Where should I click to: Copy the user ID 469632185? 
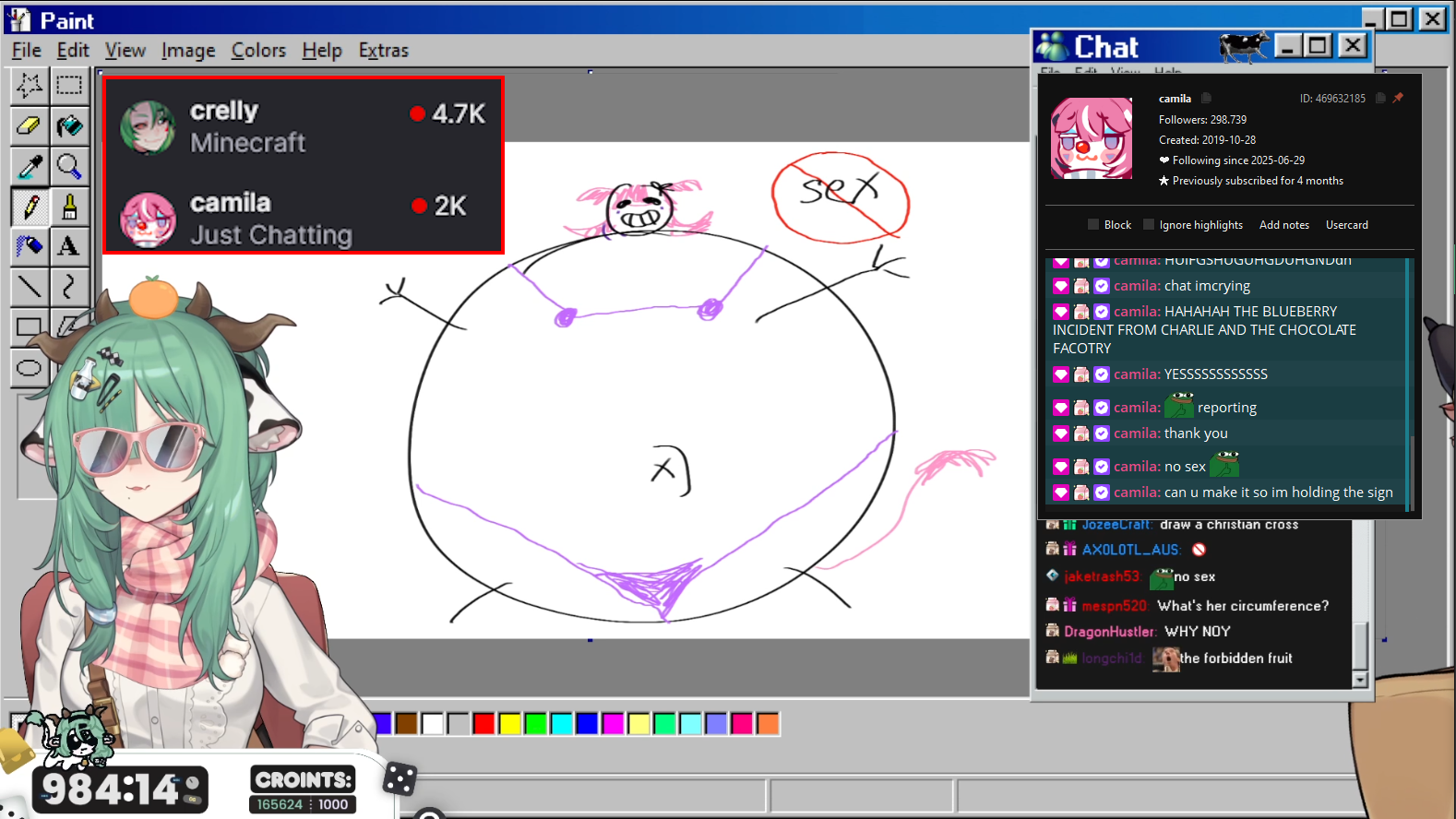(x=1380, y=98)
